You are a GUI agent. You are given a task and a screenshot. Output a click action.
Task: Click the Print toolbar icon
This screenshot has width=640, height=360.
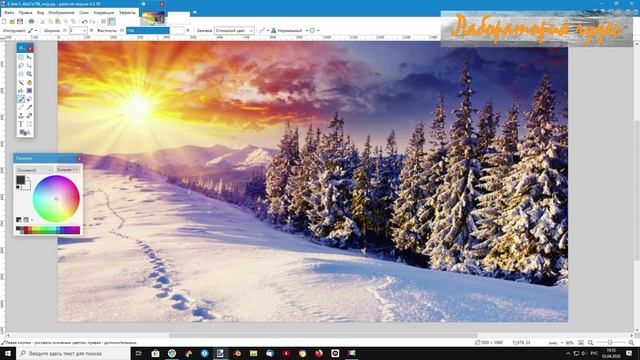[x=31, y=21]
